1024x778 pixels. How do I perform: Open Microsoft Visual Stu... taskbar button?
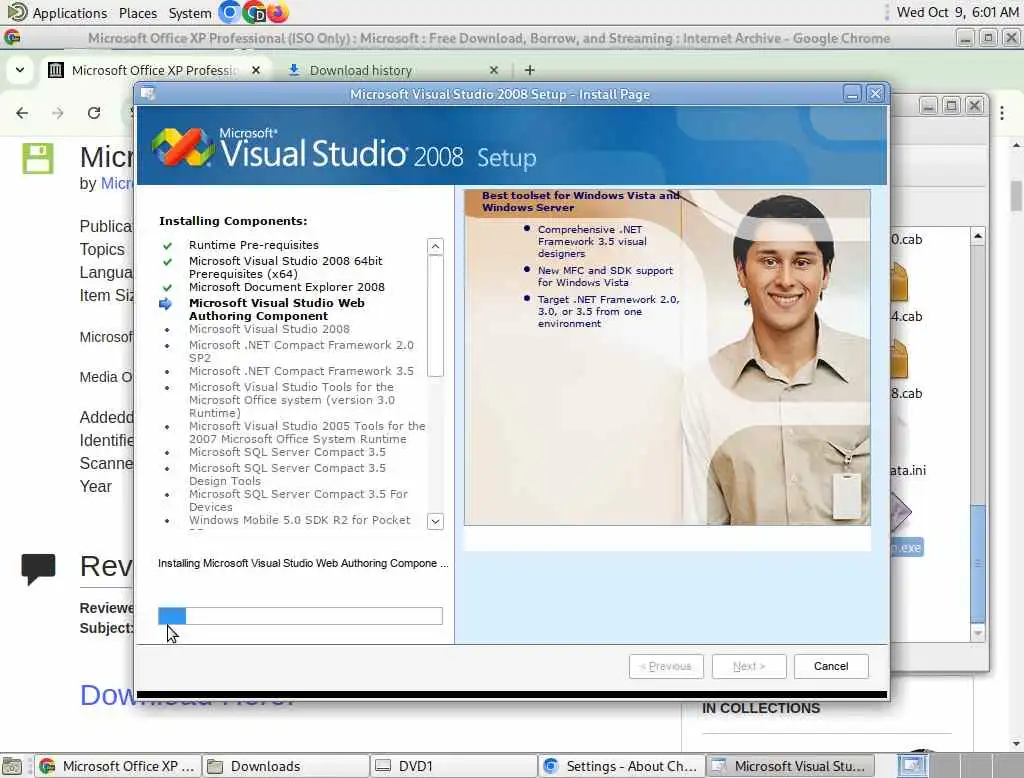(789, 766)
